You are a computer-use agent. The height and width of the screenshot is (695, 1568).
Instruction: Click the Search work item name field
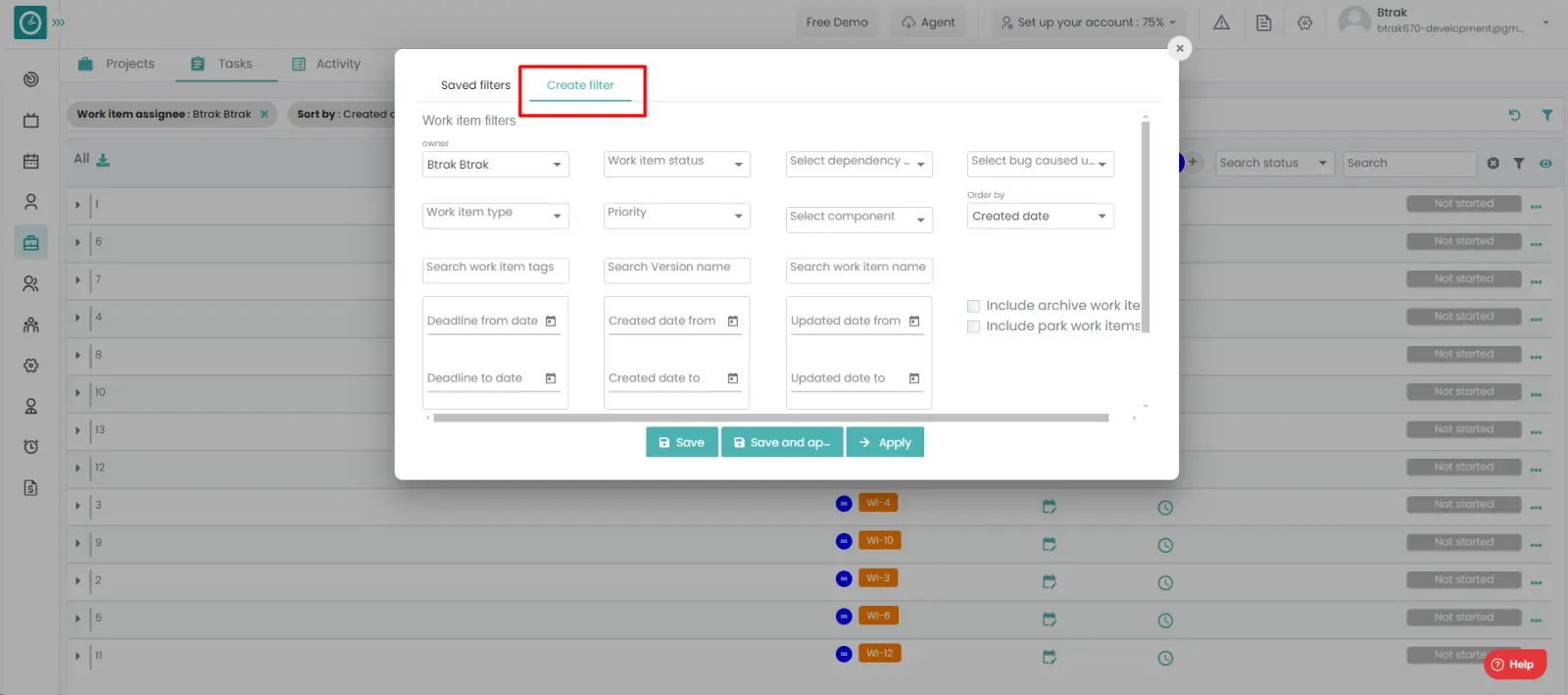click(x=857, y=268)
